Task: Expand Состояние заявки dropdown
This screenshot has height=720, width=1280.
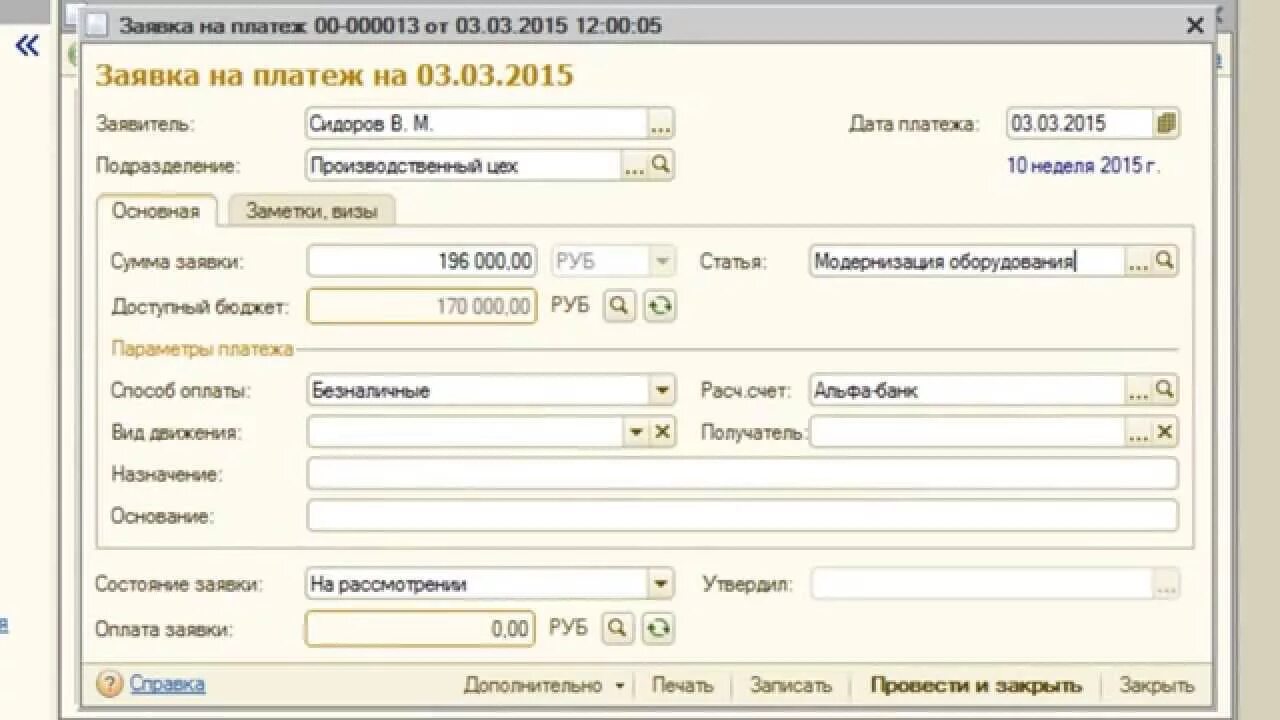Action: (x=661, y=584)
